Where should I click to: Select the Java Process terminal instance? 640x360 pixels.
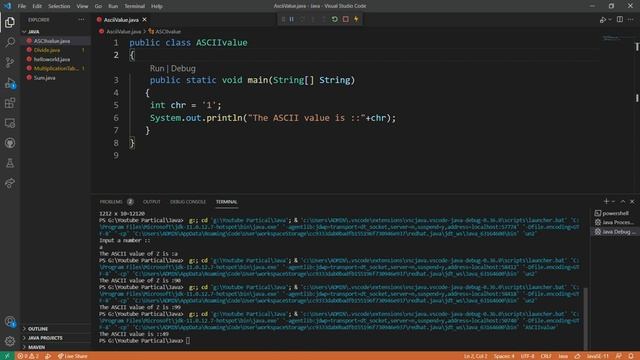click(615, 222)
